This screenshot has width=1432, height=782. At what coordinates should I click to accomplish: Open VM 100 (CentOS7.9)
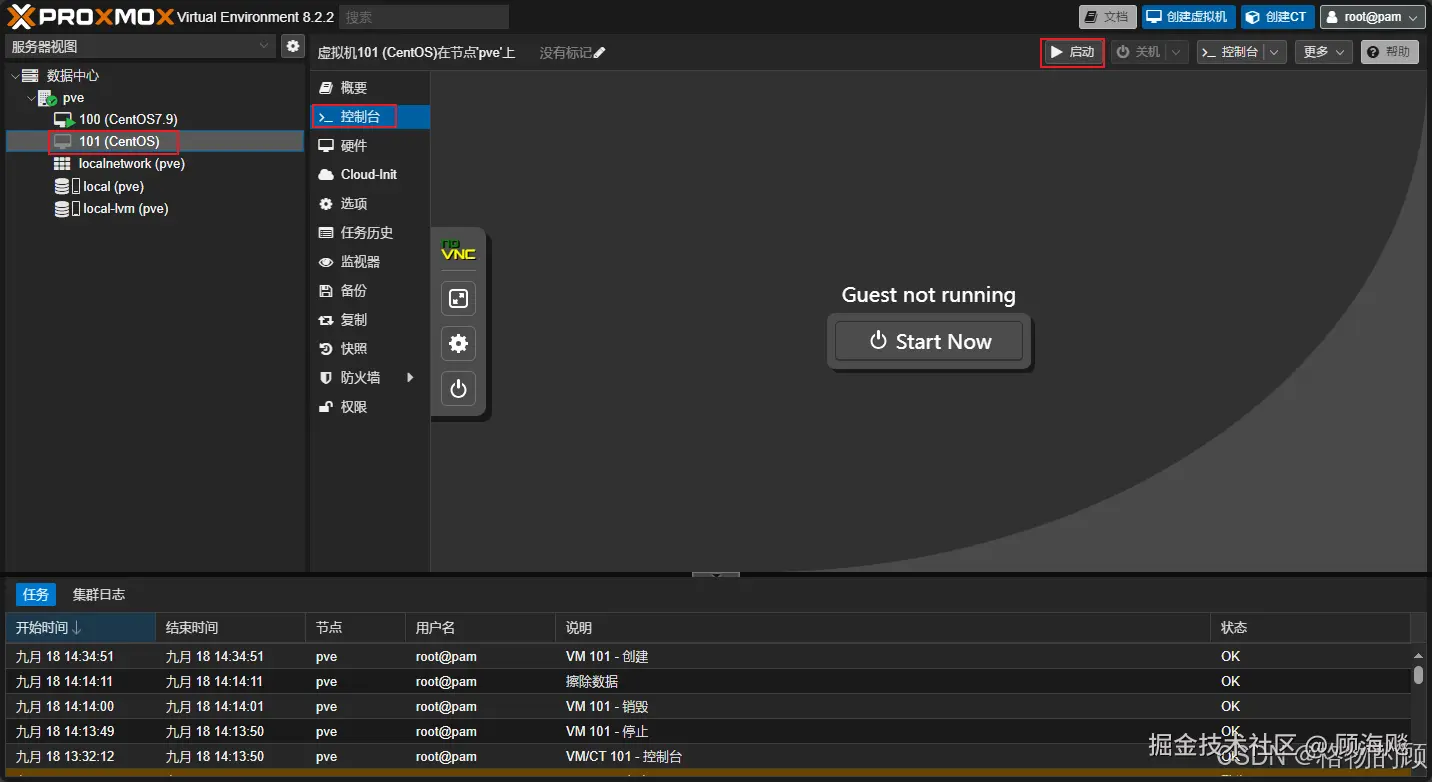pos(128,119)
